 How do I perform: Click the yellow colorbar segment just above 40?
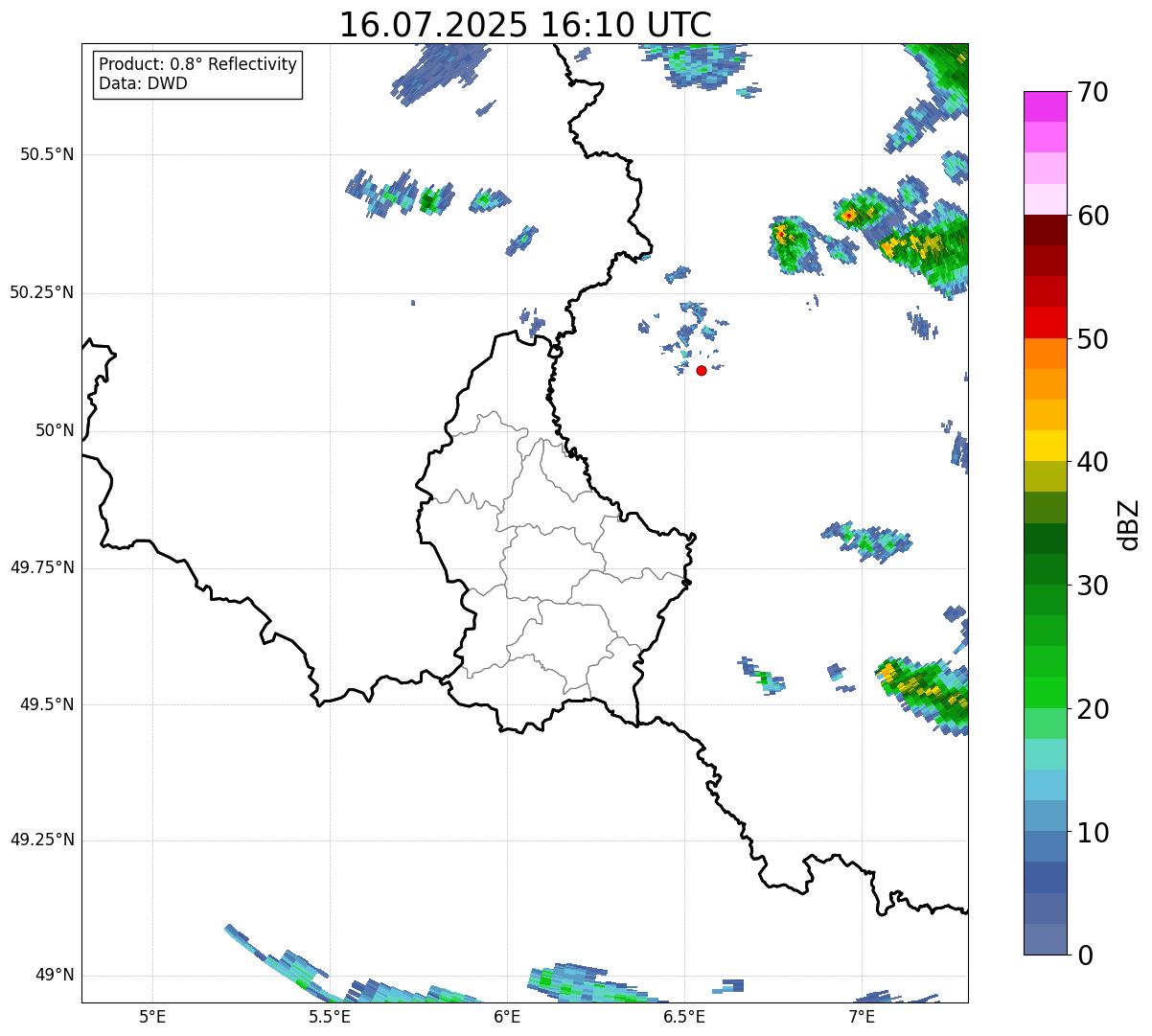click(1046, 446)
